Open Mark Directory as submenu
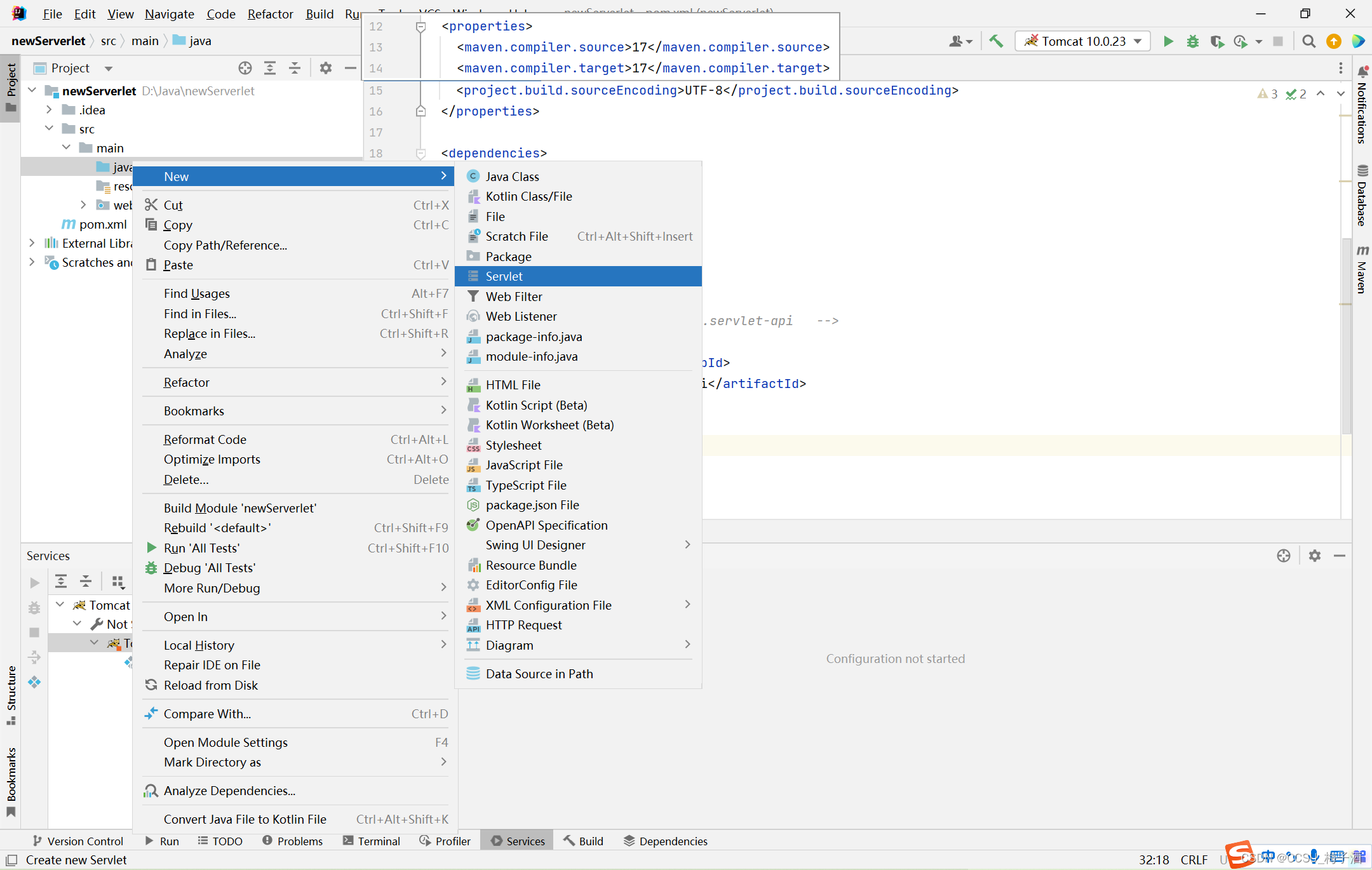Screen dimensions: 1372x870 click(x=296, y=762)
